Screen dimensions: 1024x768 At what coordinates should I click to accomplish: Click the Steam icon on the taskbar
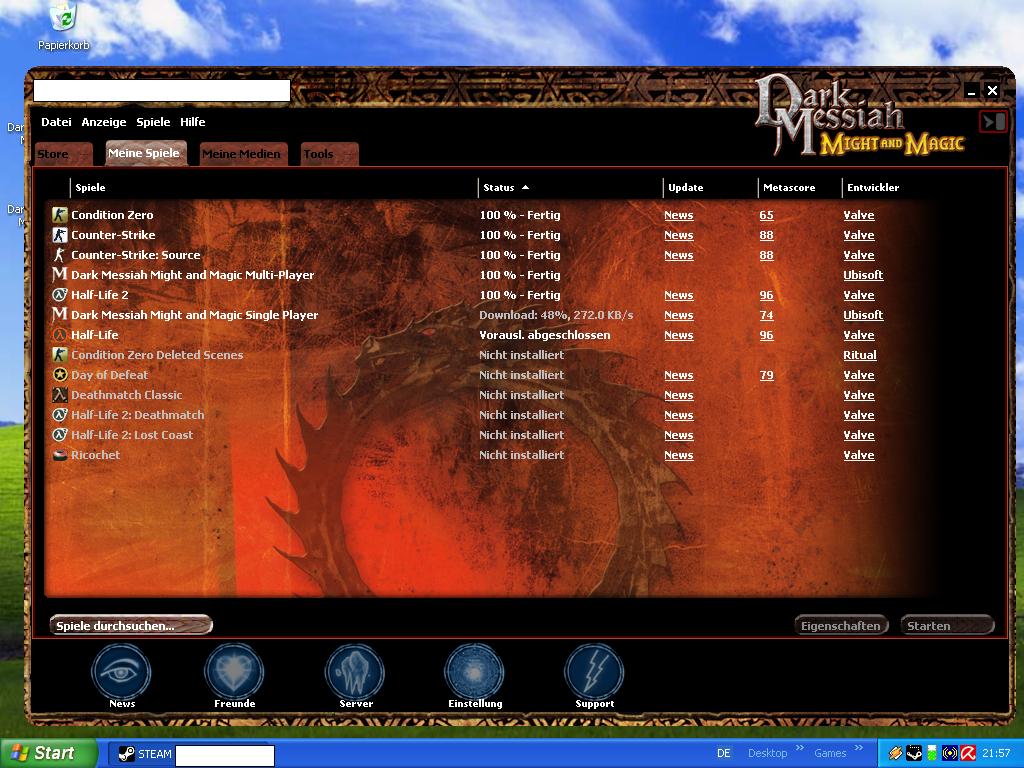126,754
